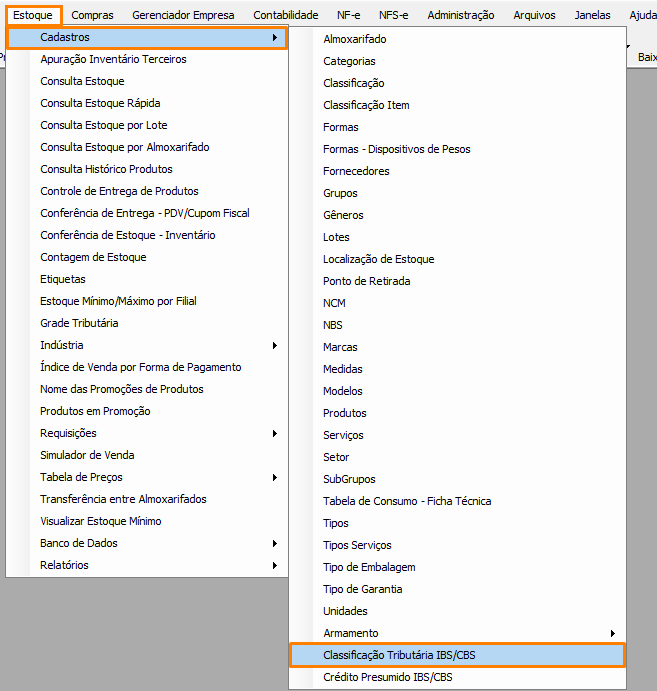This screenshot has width=657, height=691.
Task: Select Nome das Promoções de Produtos
Action: (147, 390)
